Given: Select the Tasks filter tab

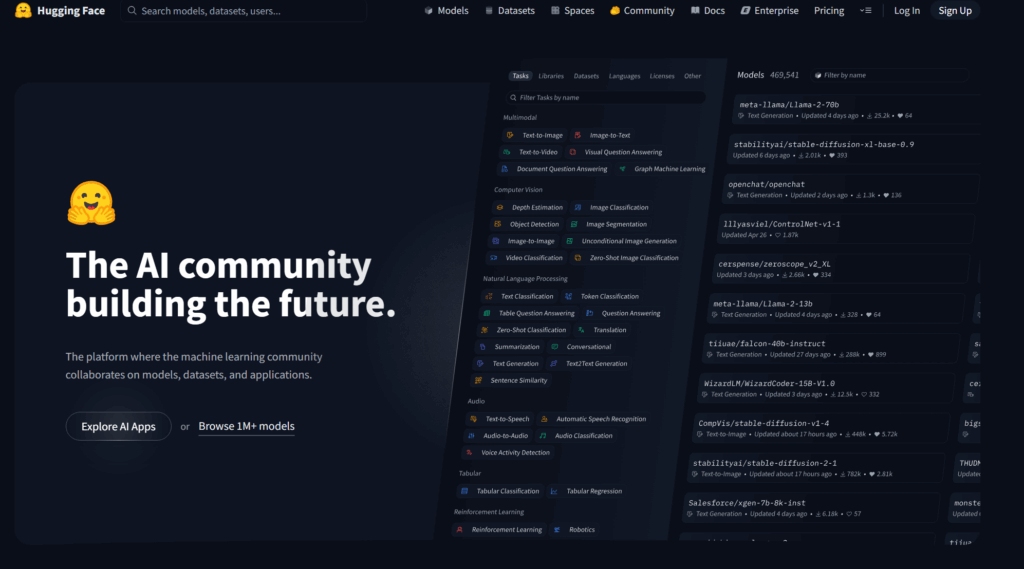Looking at the screenshot, I should [520, 76].
